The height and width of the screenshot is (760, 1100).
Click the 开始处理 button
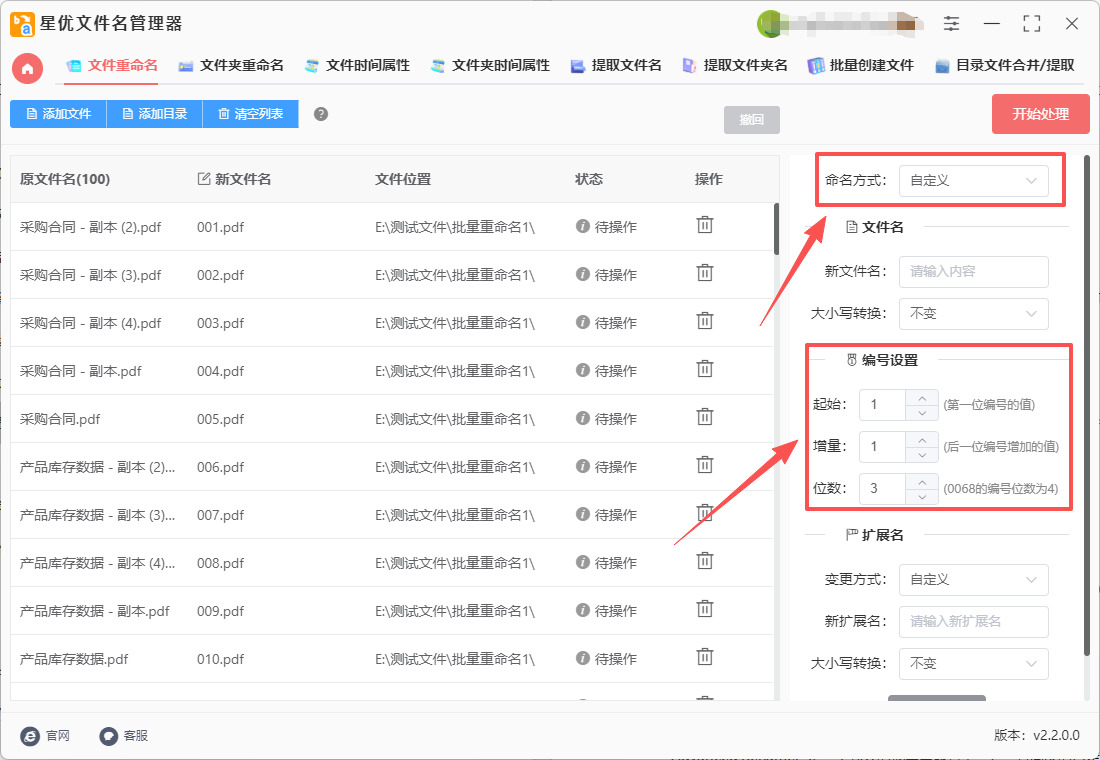click(x=1040, y=114)
